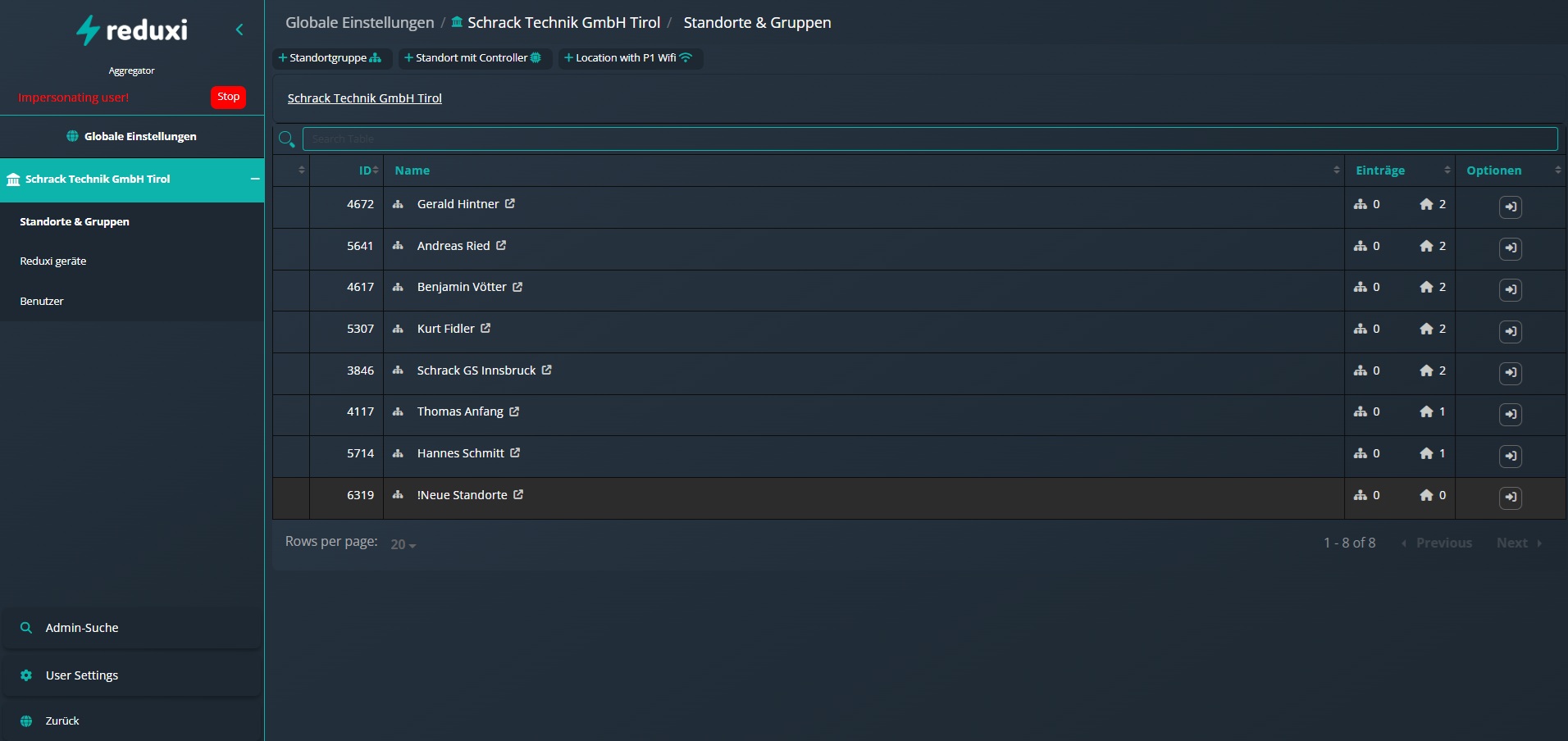Click the reduxi logo
Image resolution: width=1568 pixels, height=741 pixels.
click(x=132, y=30)
